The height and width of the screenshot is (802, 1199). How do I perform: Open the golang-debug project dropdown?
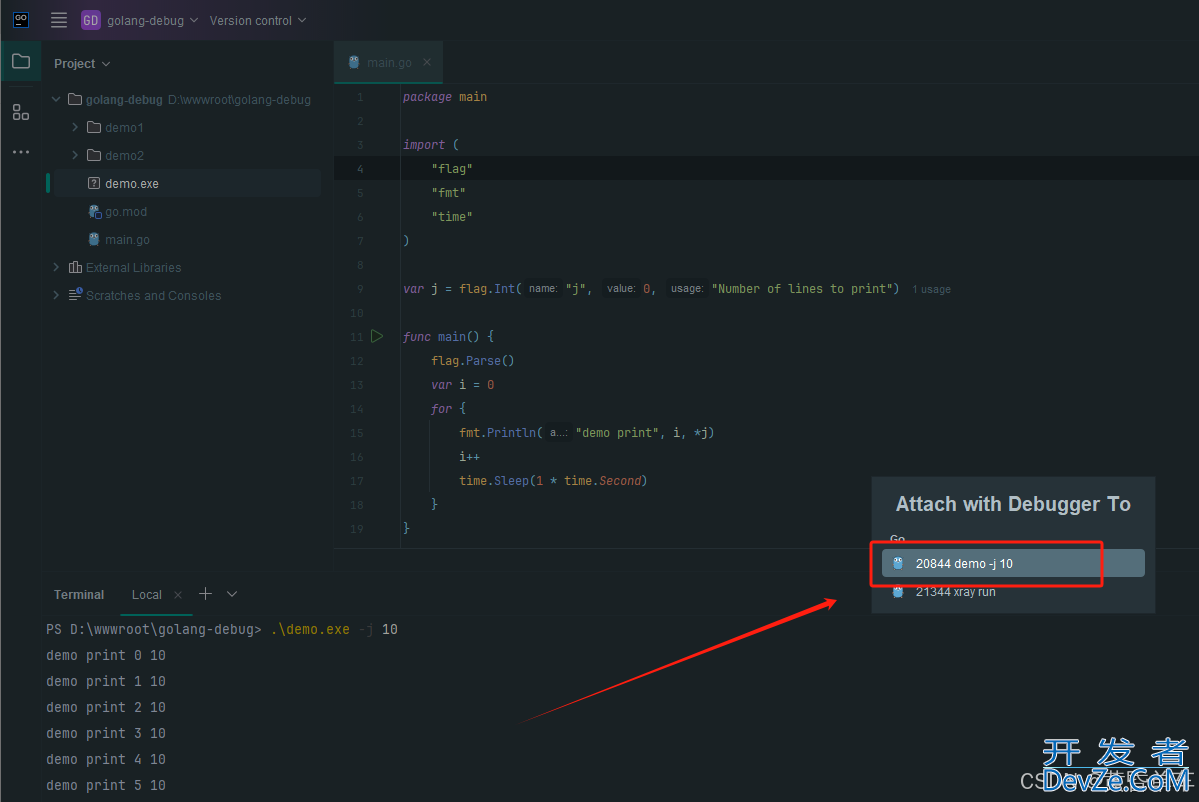(x=140, y=21)
